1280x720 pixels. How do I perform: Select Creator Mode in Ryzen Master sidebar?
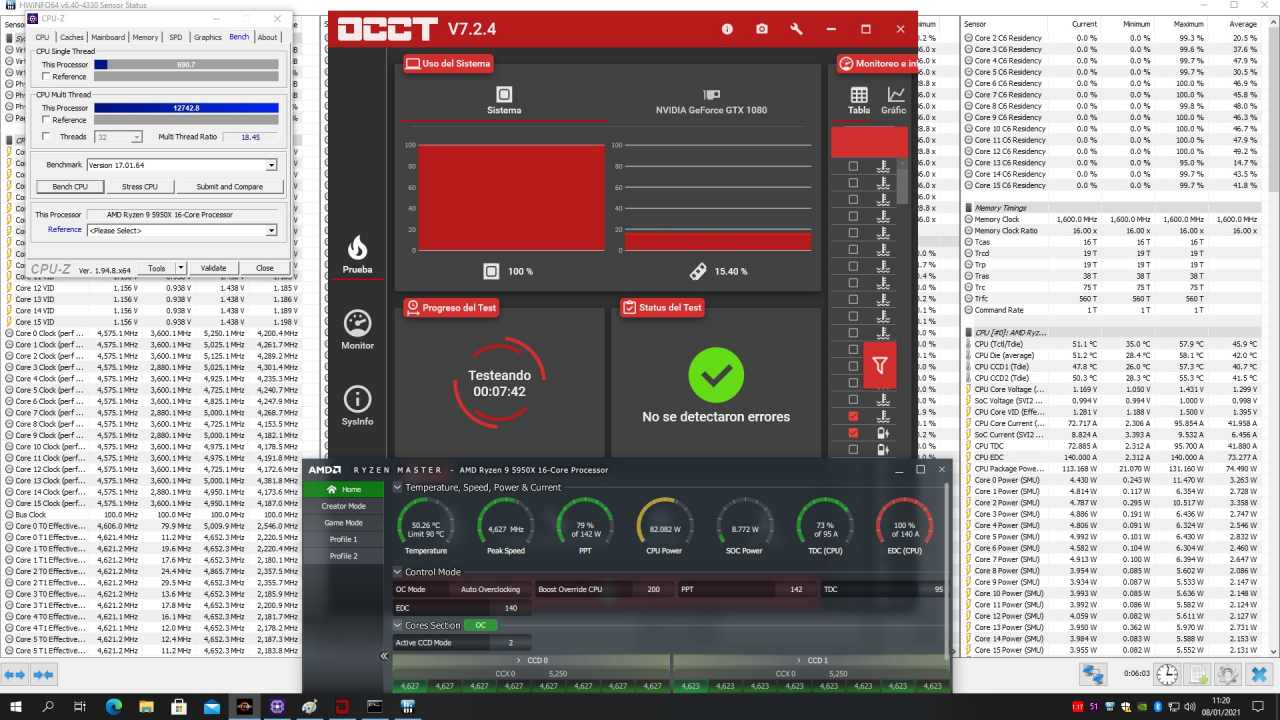(x=343, y=506)
